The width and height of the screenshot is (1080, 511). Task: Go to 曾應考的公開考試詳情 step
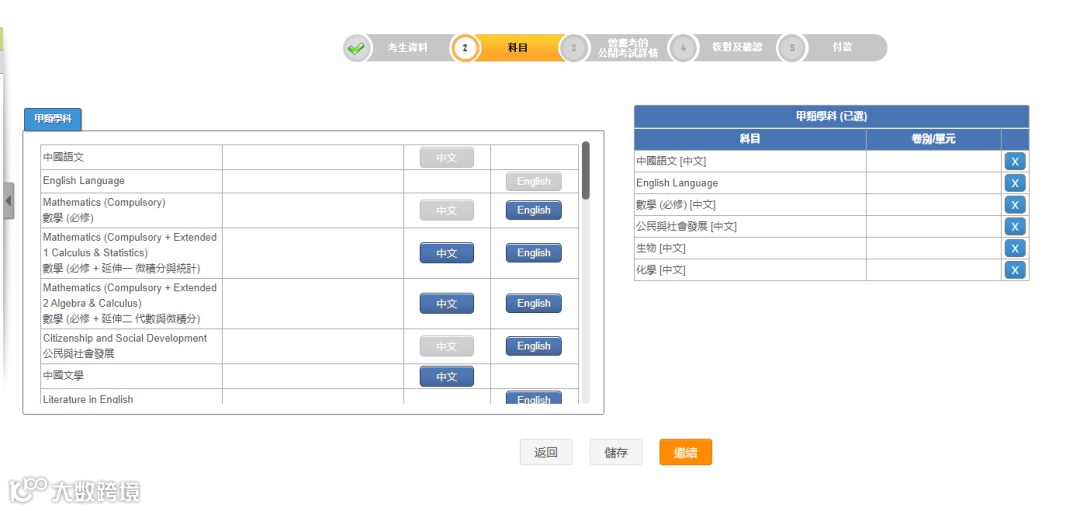[627, 48]
